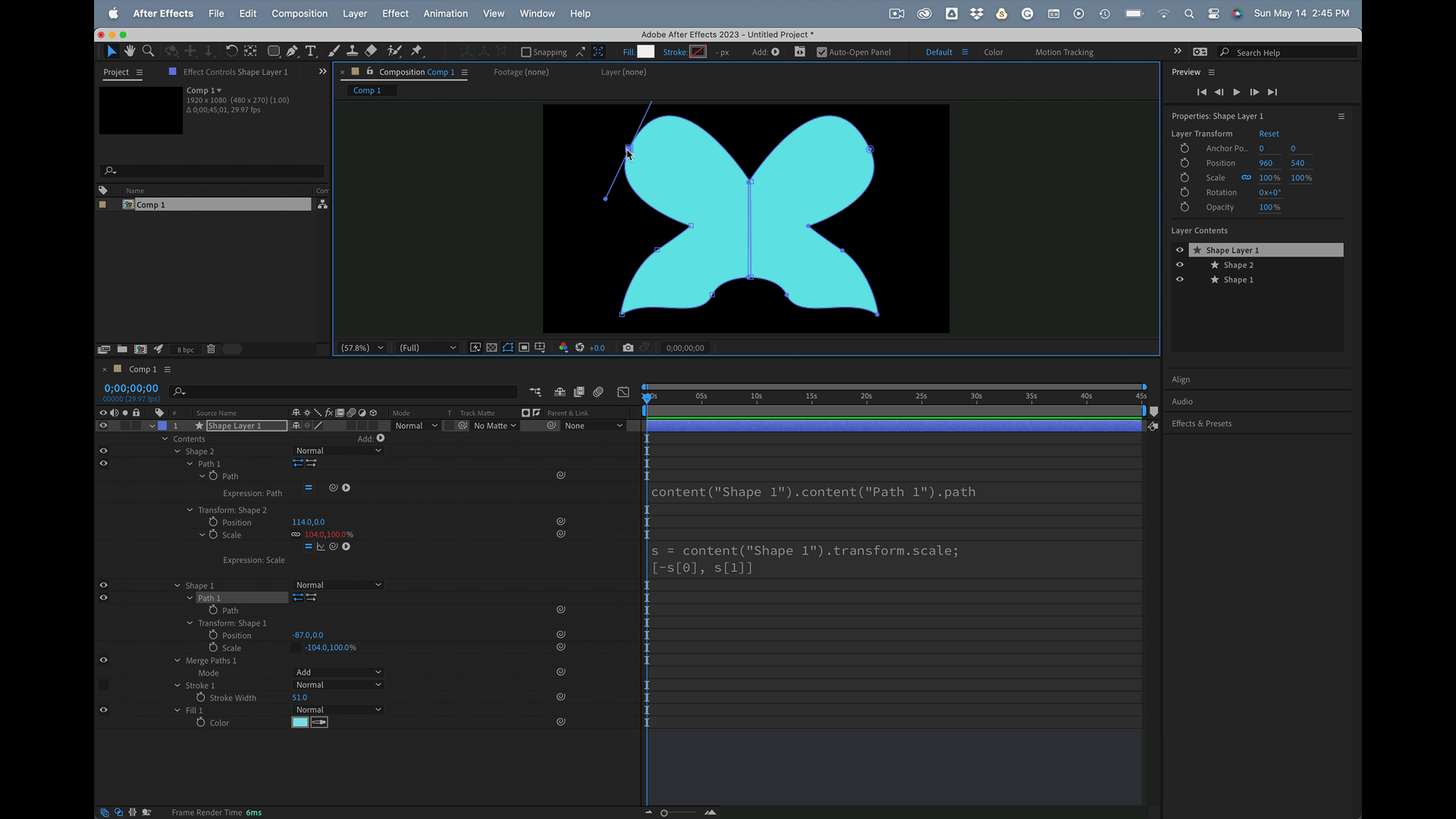Viewport: 1456px width, 819px height.
Task: Click Reset in Layer Transform
Action: 1269,133
